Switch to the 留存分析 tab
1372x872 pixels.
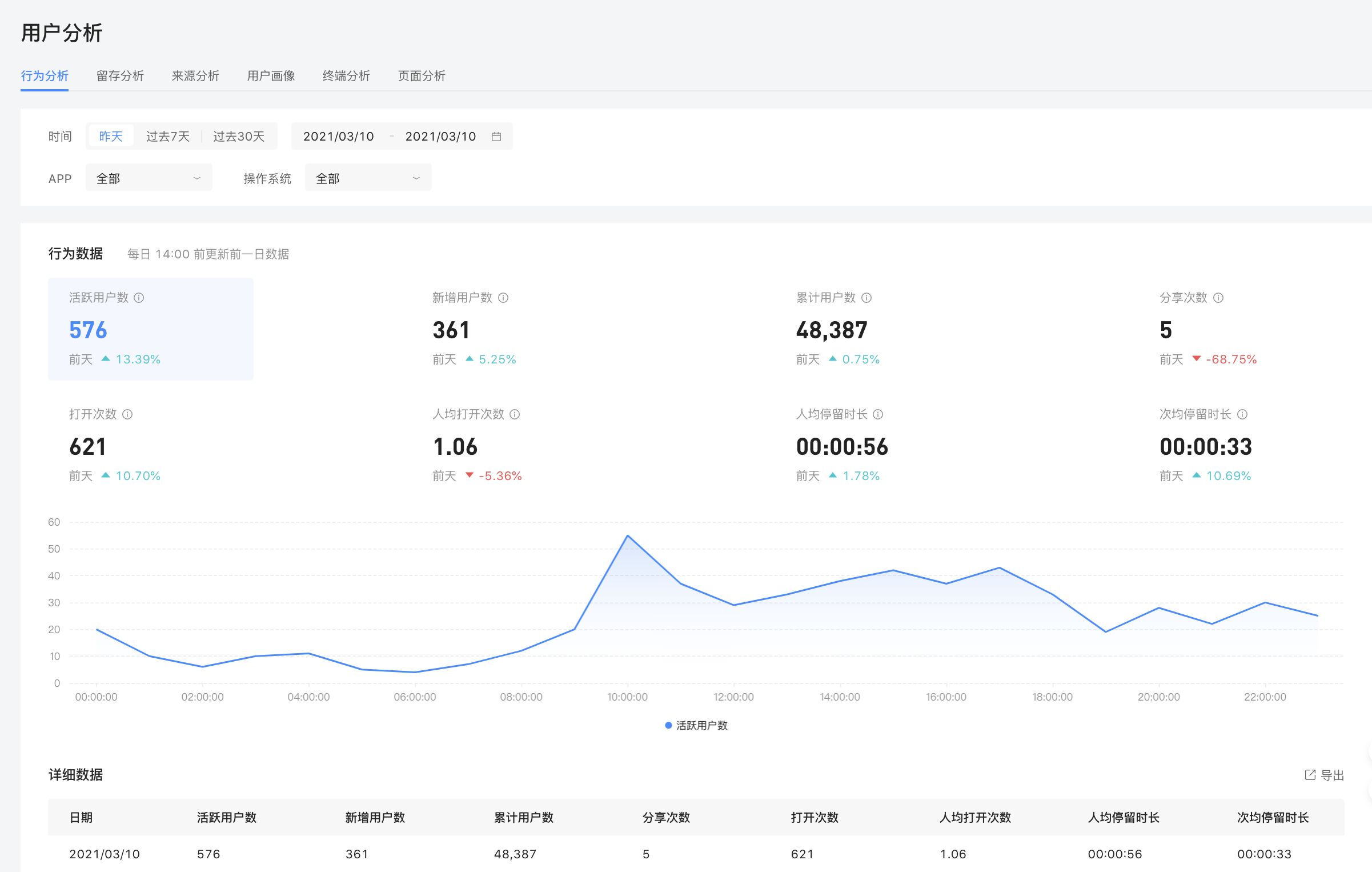click(120, 76)
